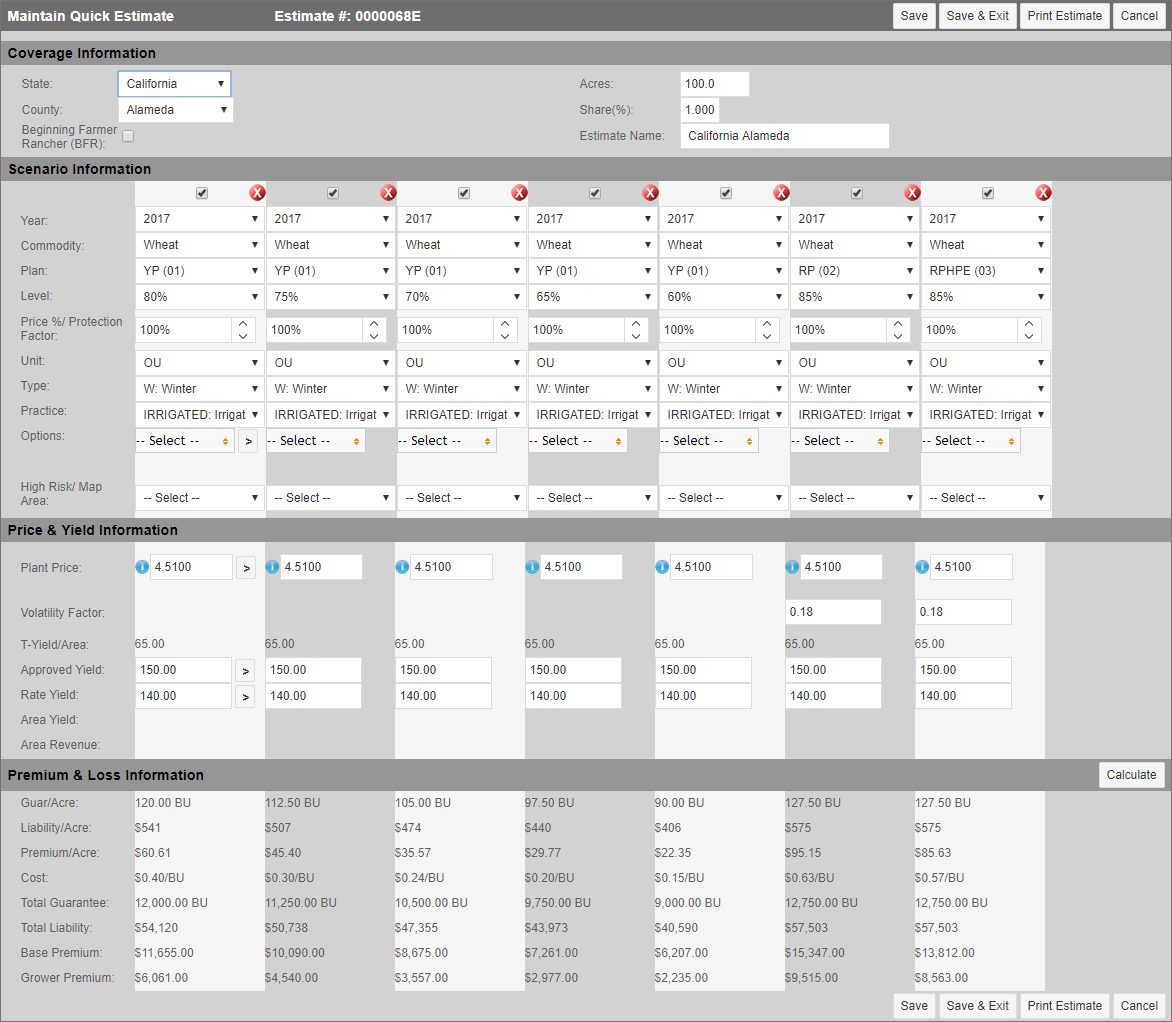Uncheck the RP (02) scenario checkbox
This screenshot has width=1172, height=1022.
(x=857, y=193)
